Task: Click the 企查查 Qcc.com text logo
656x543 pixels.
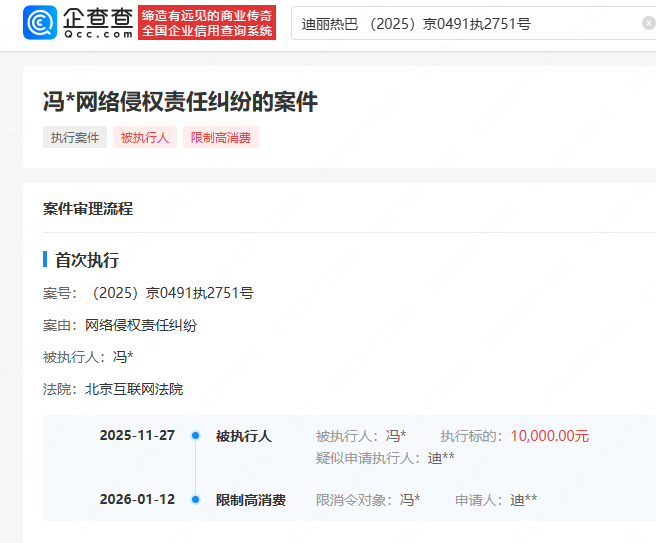Action: point(98,22)
